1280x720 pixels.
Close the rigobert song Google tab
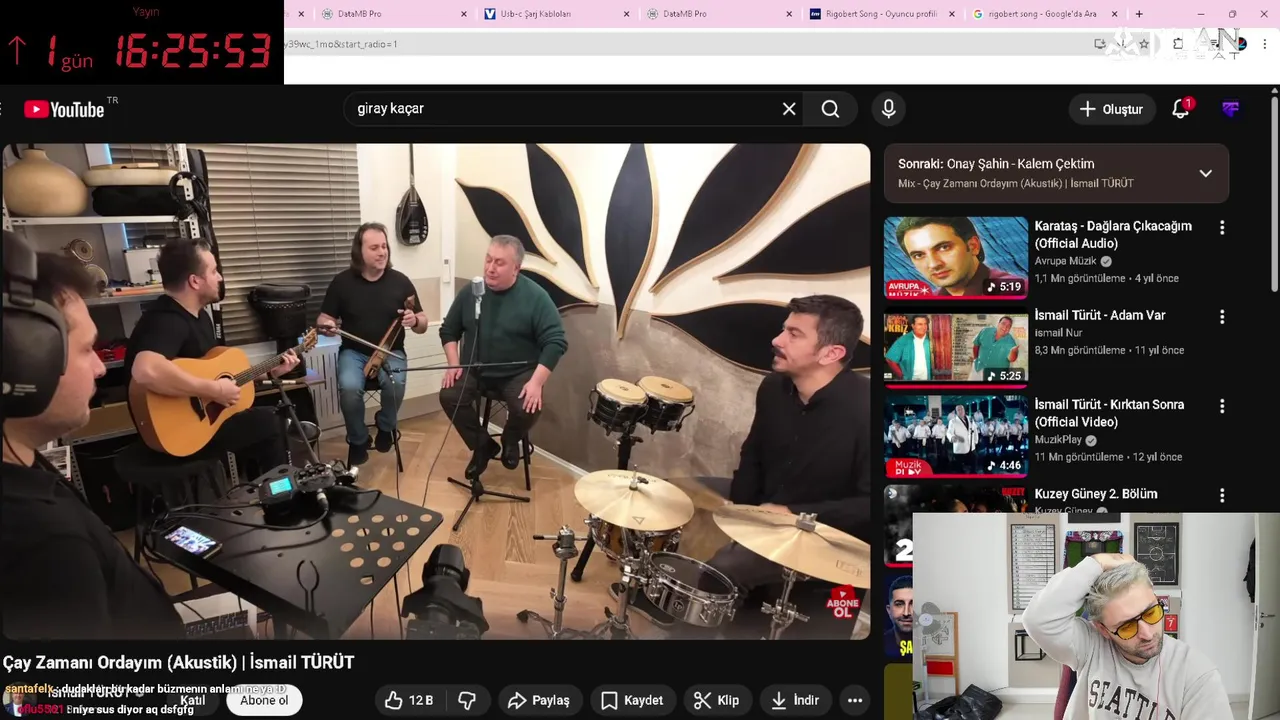tap(1116, 14)
